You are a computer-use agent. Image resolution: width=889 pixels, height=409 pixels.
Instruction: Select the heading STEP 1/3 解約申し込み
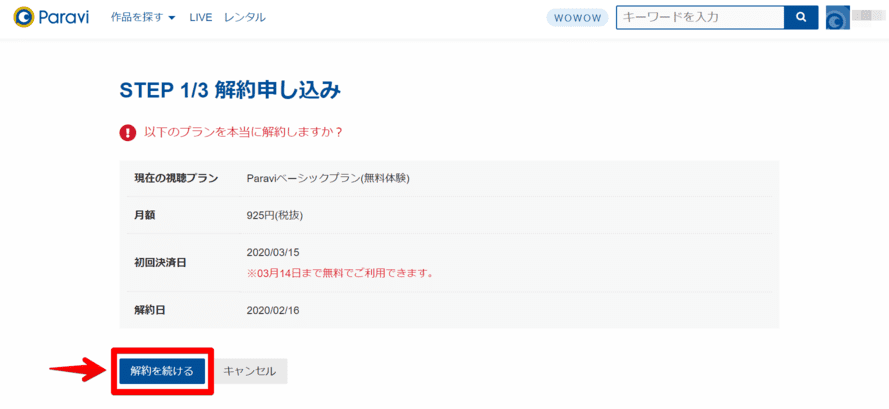[230, 91]
